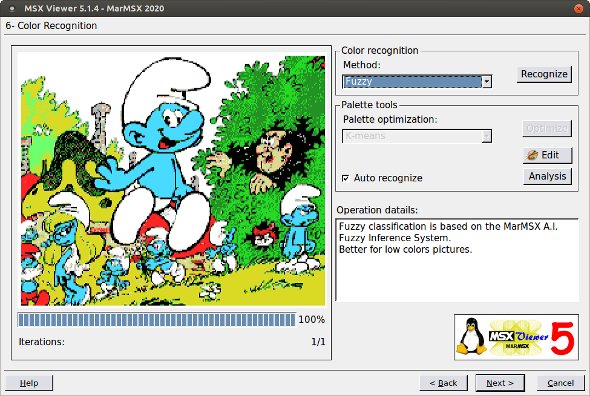Click the Optimize button
This screenshot has height=396, width=590.
coord(547,128)
